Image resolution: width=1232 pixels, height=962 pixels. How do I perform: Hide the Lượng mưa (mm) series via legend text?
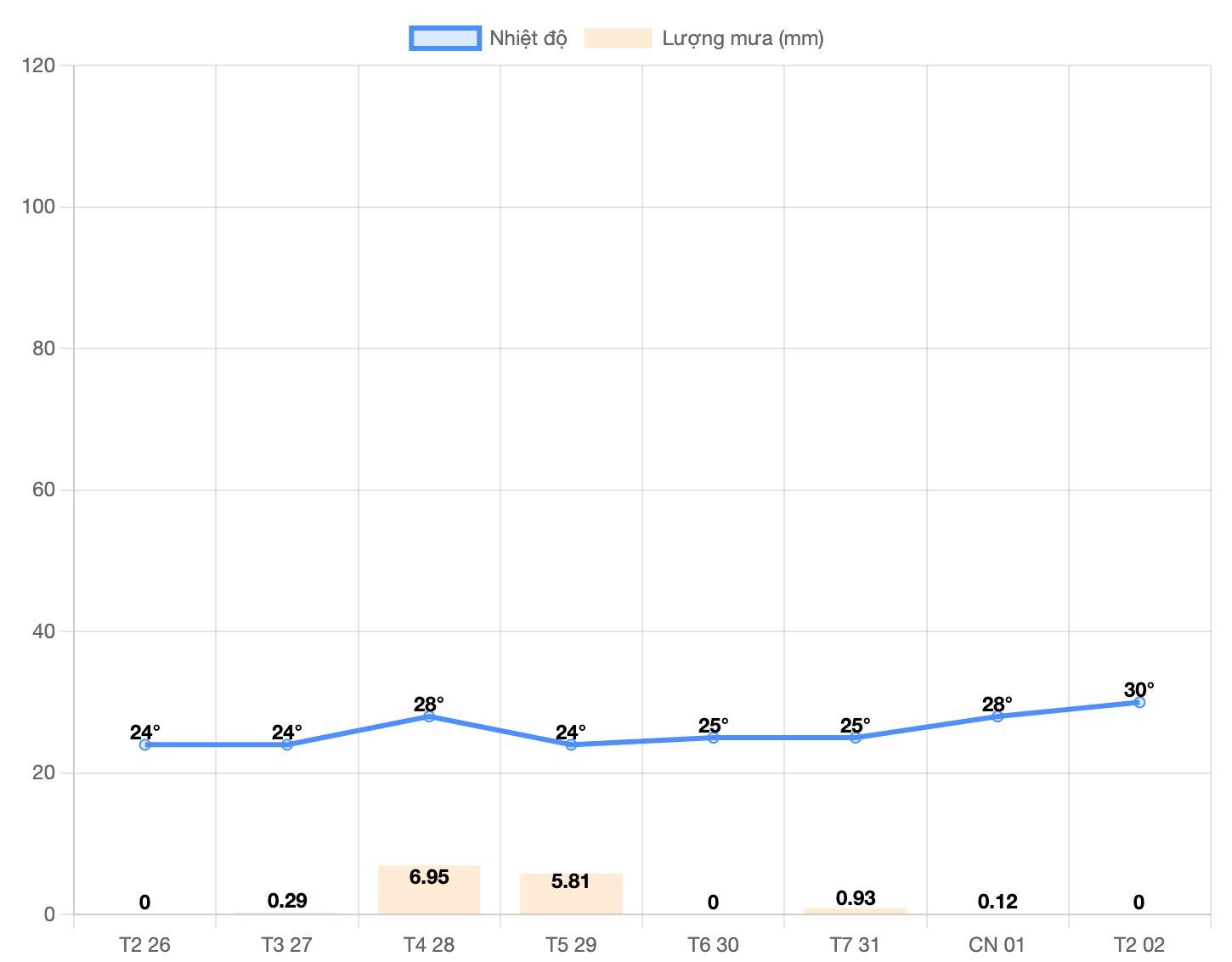click(x=743, y=38)
